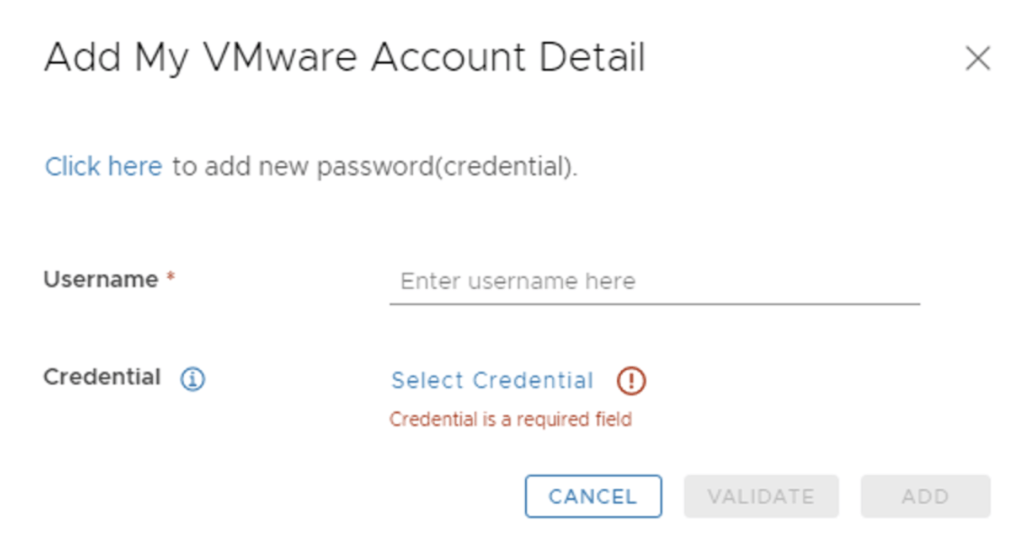Click the 'to add new password(credential)' text
The height and width of the screenshot is (547, 1024).
click(x=375, y=167)
